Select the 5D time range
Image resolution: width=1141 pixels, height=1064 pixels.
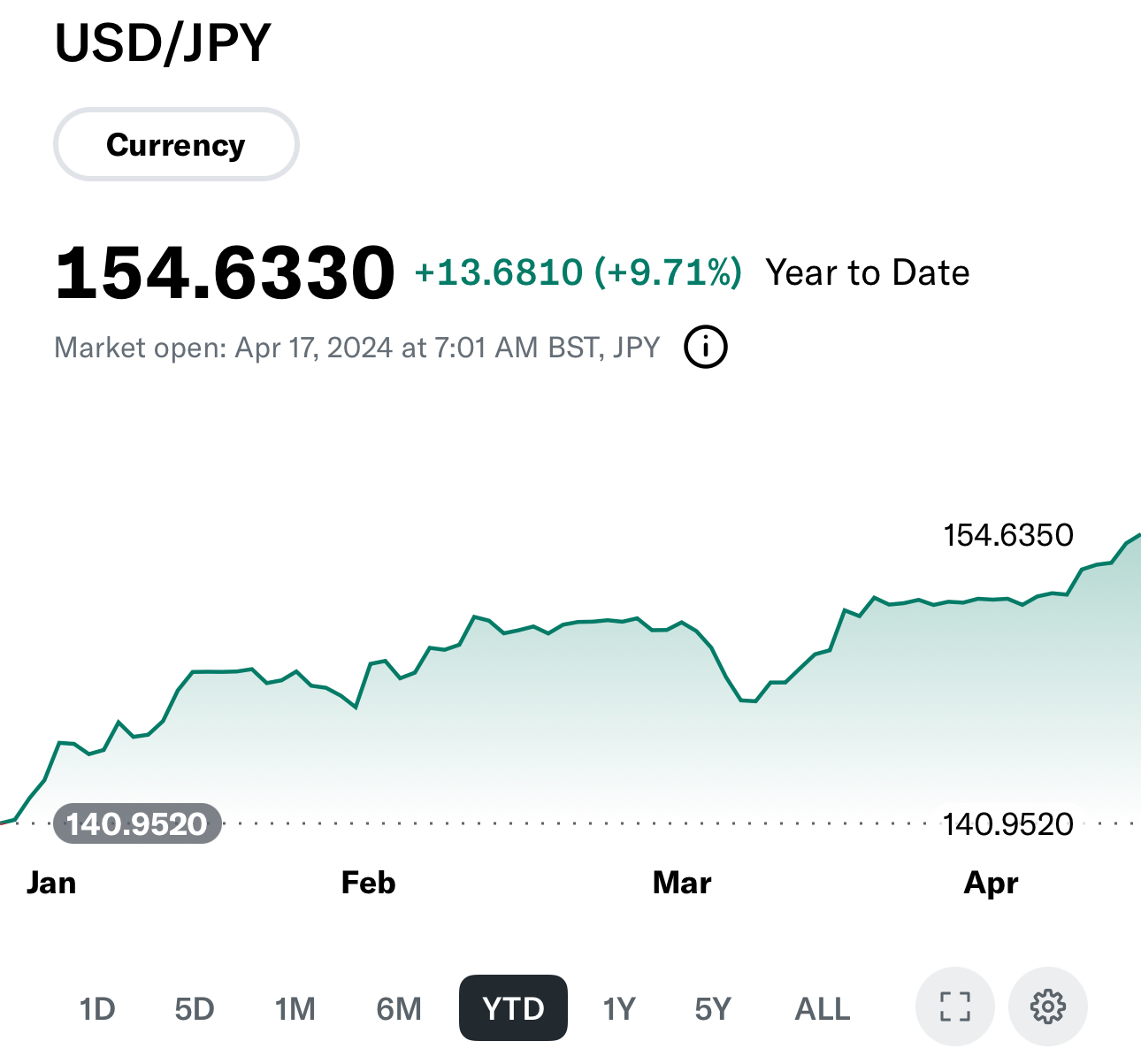pos(195,1008)
